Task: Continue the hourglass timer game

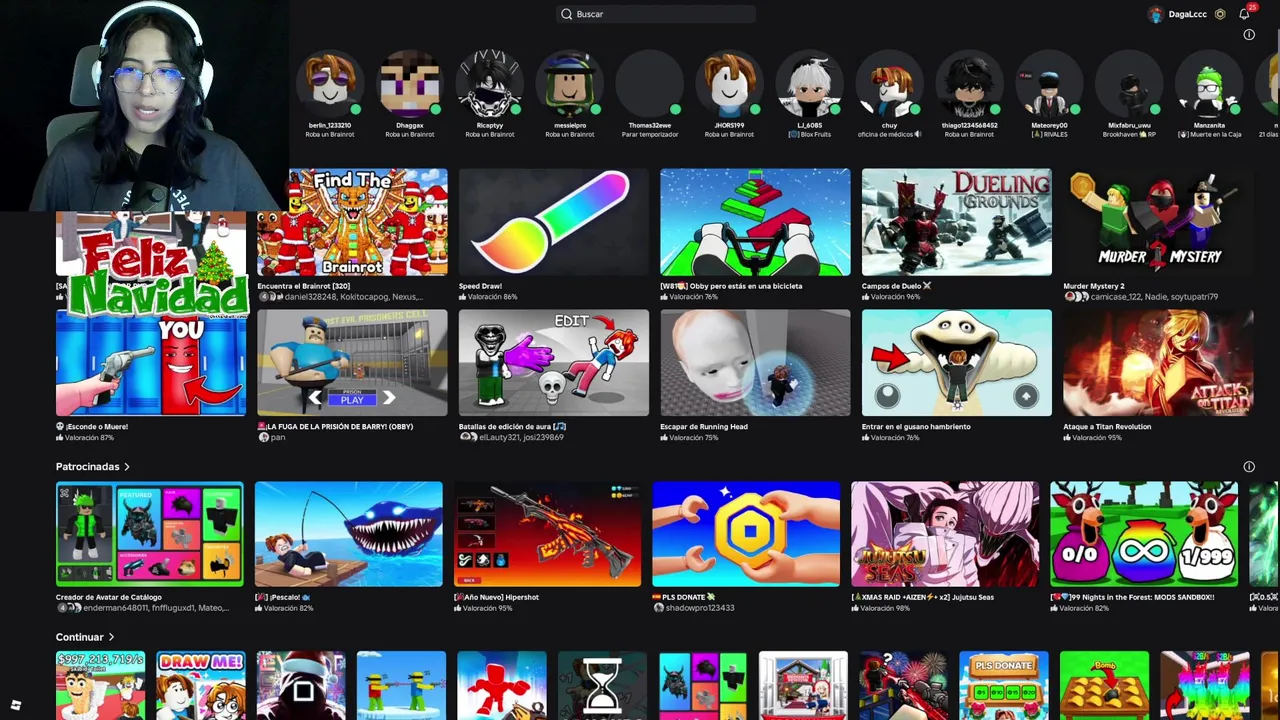Action: pos(602,686)
